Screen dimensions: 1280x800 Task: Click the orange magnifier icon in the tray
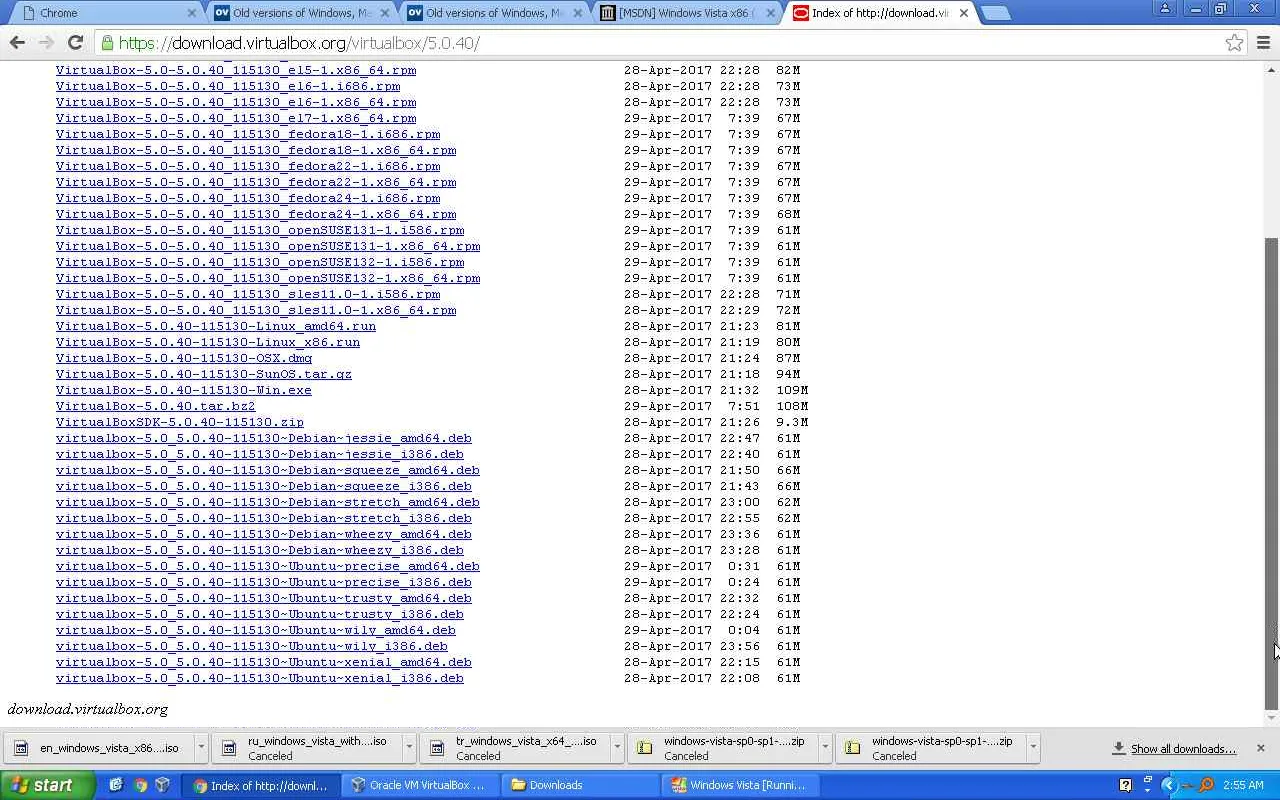coord(1206,785)
